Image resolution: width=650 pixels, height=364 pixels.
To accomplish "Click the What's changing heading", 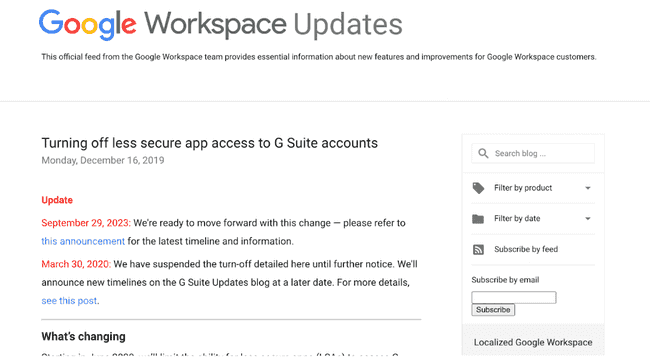I will (83, 337).
